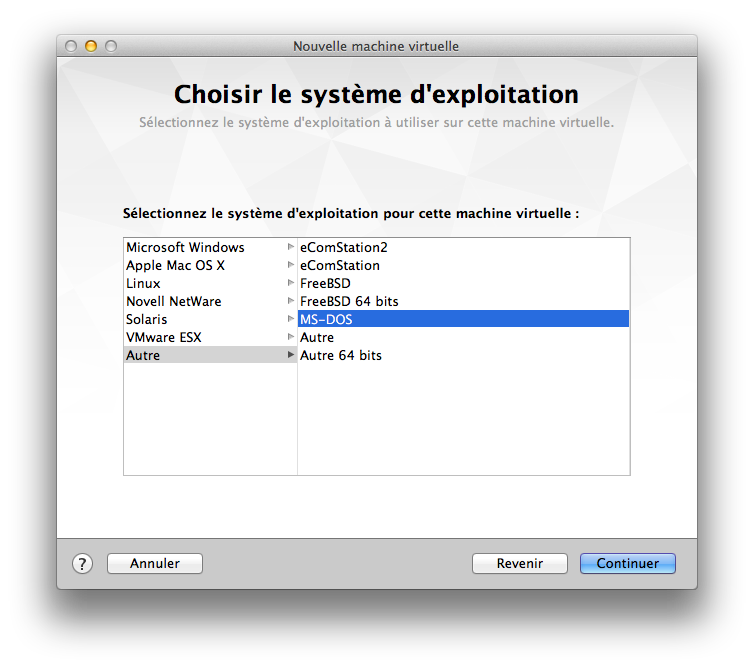
Task: Select Microsoft Windows in the OS list
Action: [210, 247]
